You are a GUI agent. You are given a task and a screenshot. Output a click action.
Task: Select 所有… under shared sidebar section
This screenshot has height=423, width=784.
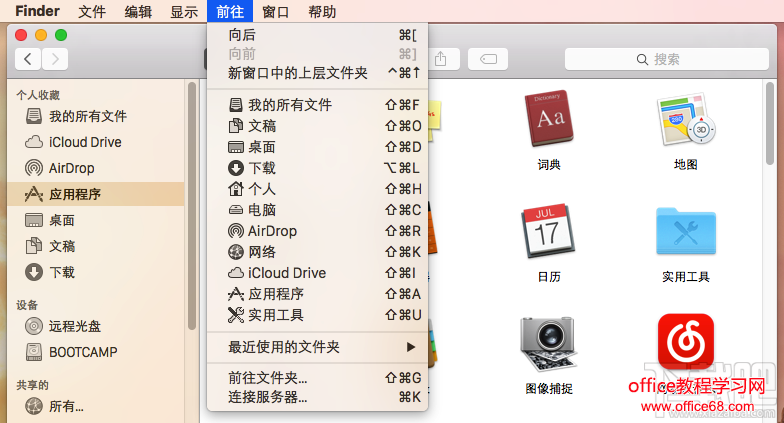96,406
